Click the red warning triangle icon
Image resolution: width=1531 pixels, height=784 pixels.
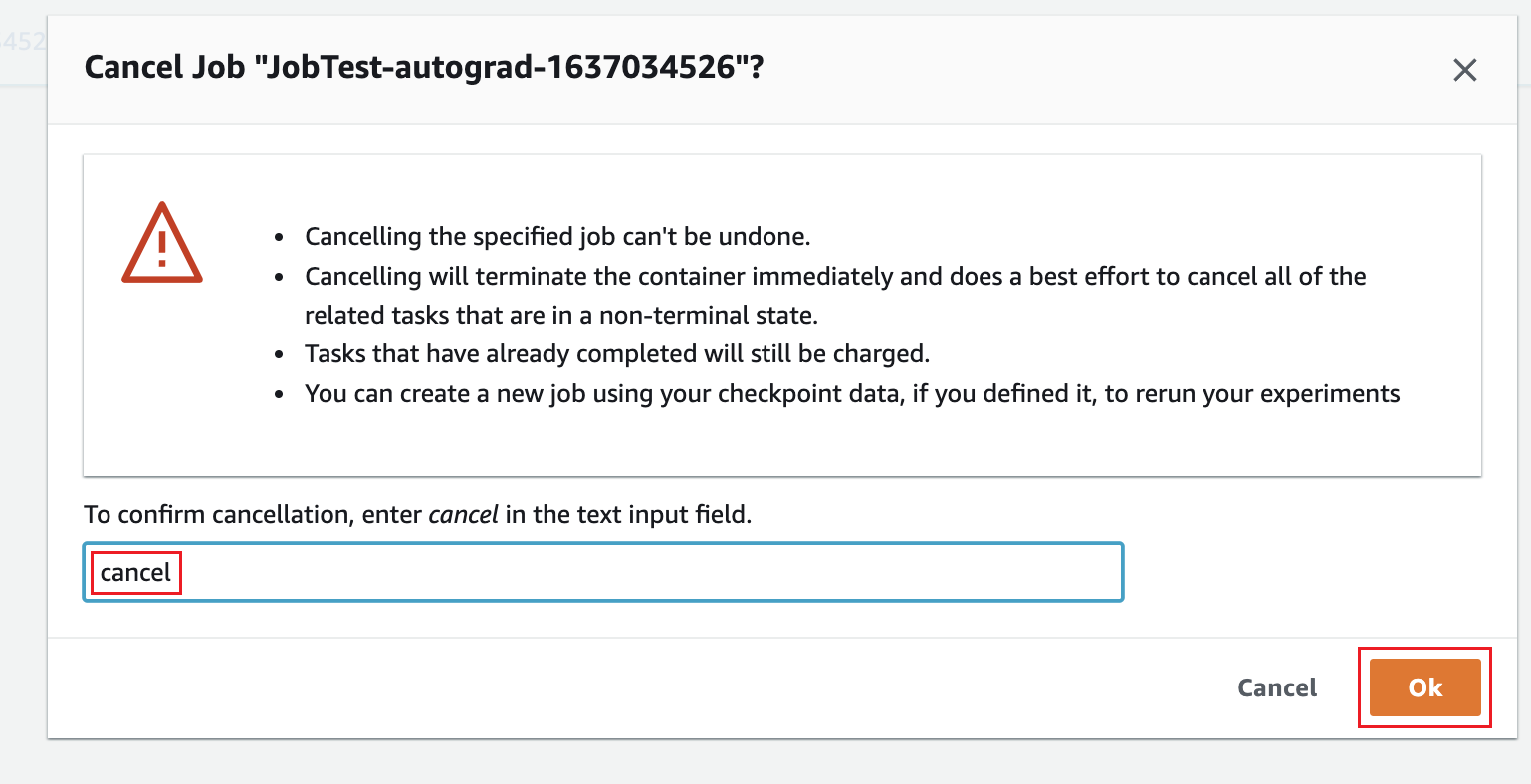pyautogui.click(x=162, y=244)
